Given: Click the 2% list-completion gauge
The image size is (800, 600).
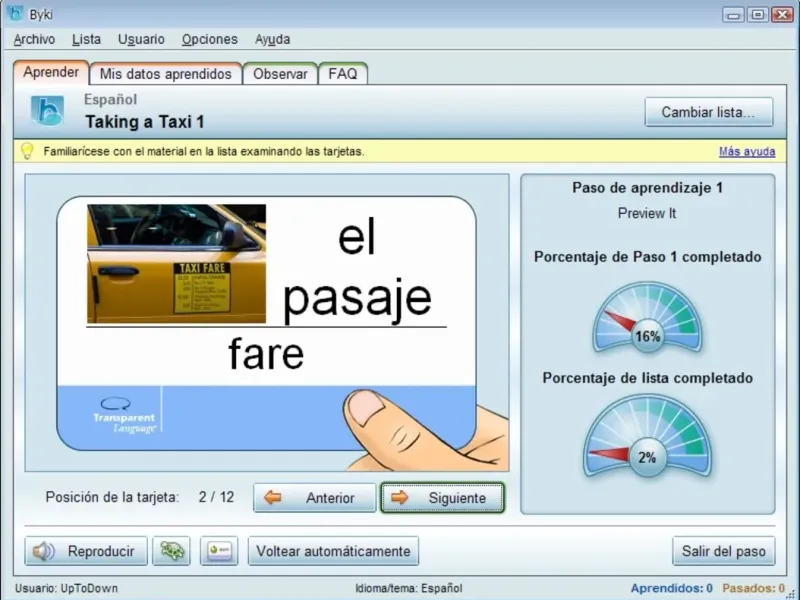Looking at the screenshot, I should (647, 436).
